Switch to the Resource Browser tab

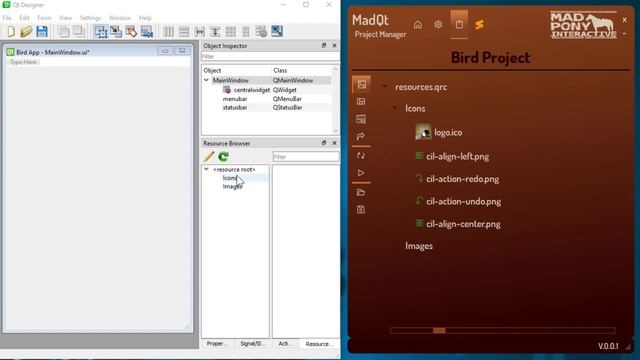pyautogui.click(x=319, y=344)
